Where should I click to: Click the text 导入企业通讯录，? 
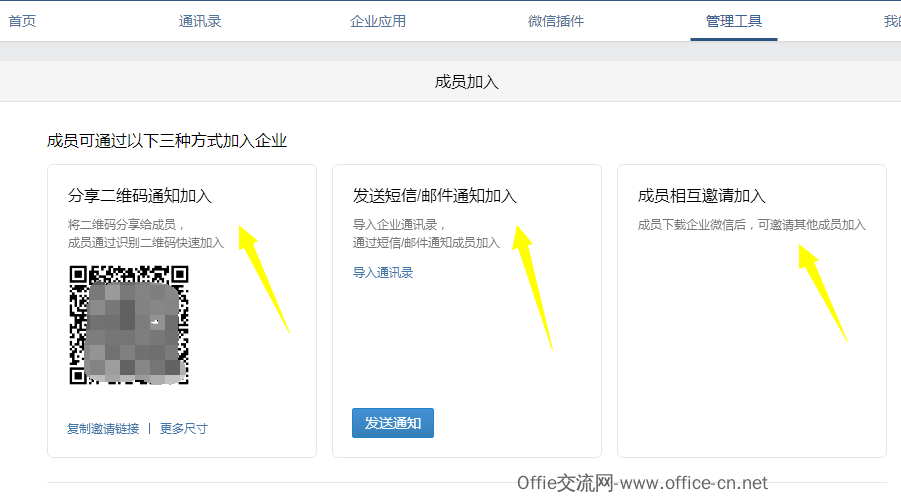tap(399, 225)
